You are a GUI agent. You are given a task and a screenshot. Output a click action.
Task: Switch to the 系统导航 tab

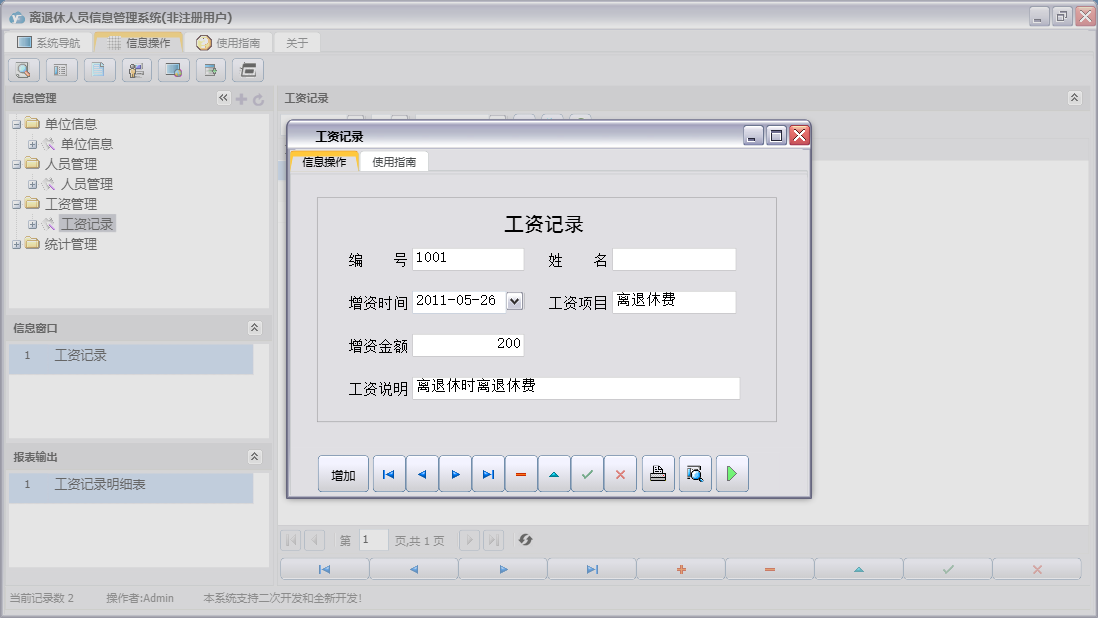(48, 43)
